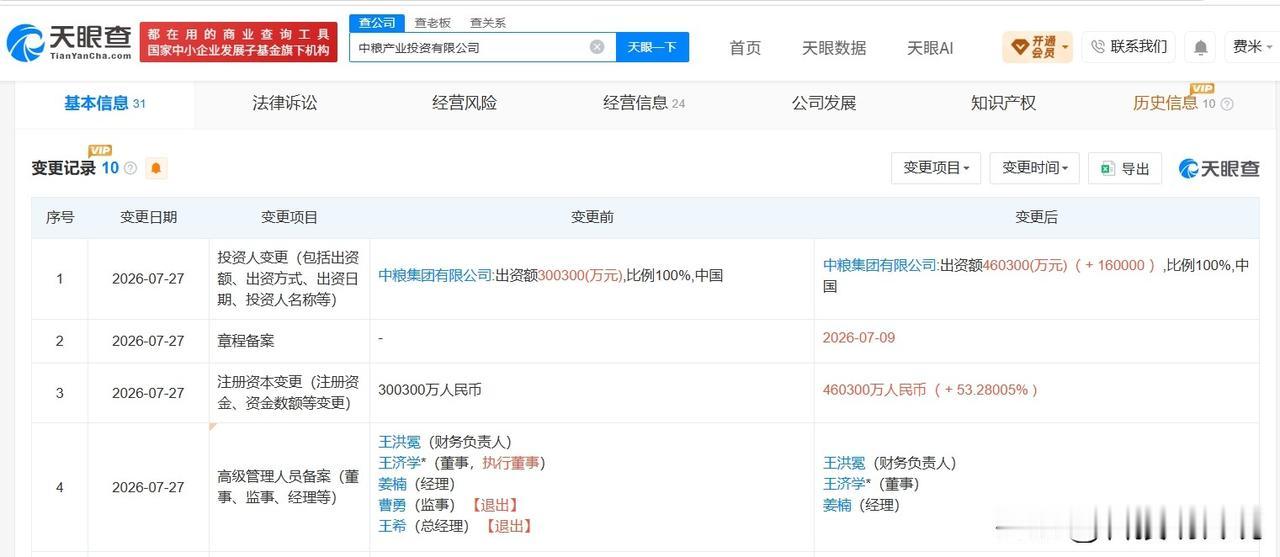The image size is (1280, 557).
Task: Select the 查老板 search mode tab
Action: tap(433, 22)
